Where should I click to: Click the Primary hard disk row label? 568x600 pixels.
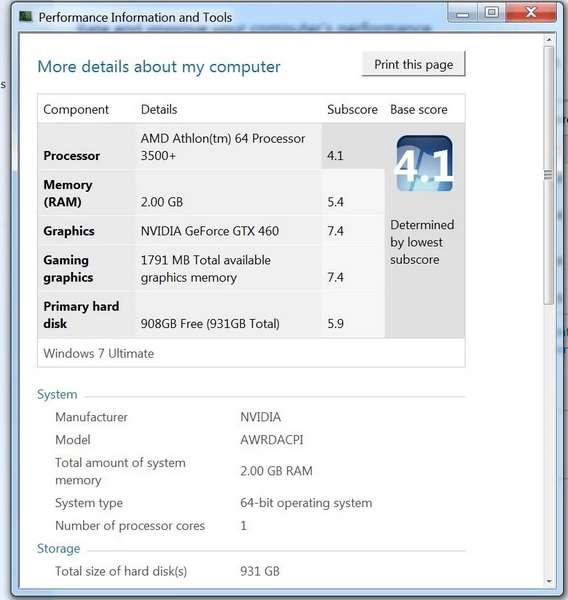[81, 315]
